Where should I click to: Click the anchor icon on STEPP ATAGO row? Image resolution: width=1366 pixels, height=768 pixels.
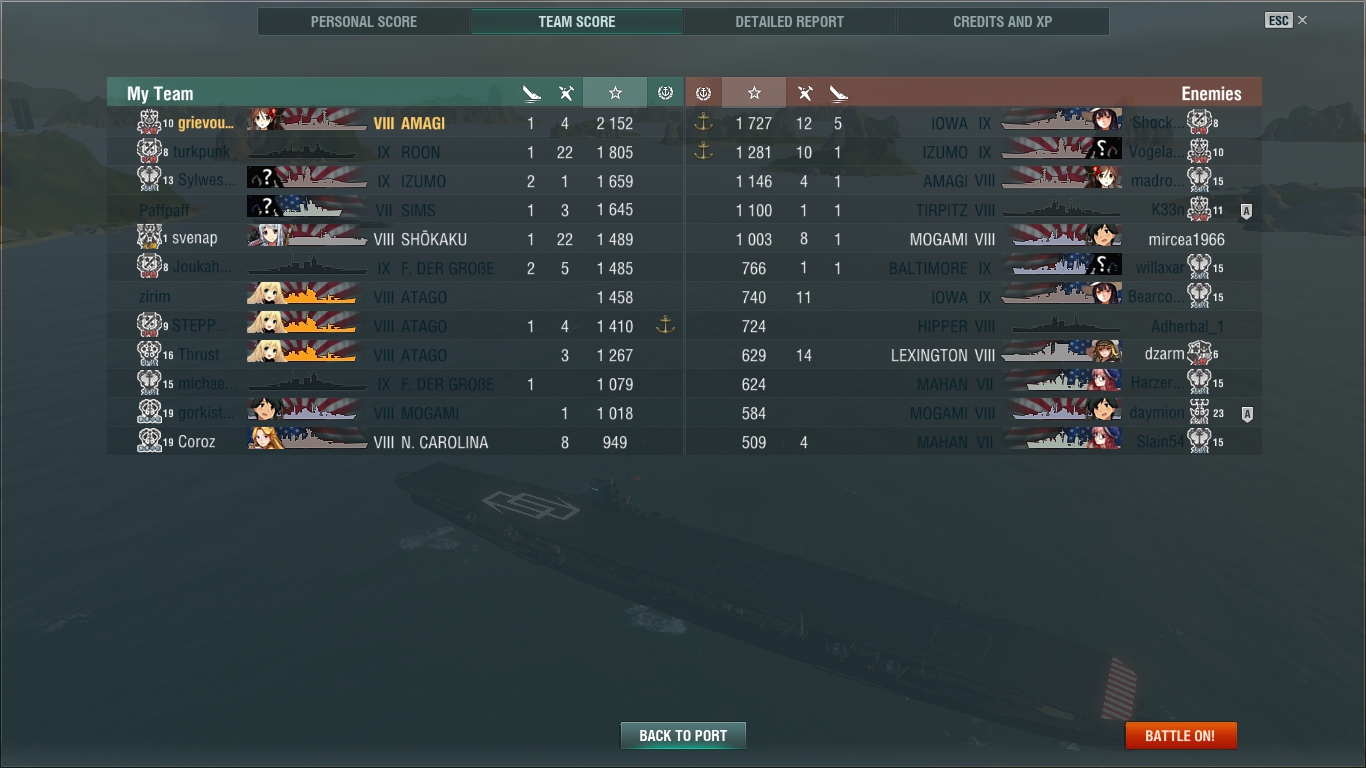tap(665, 325)
